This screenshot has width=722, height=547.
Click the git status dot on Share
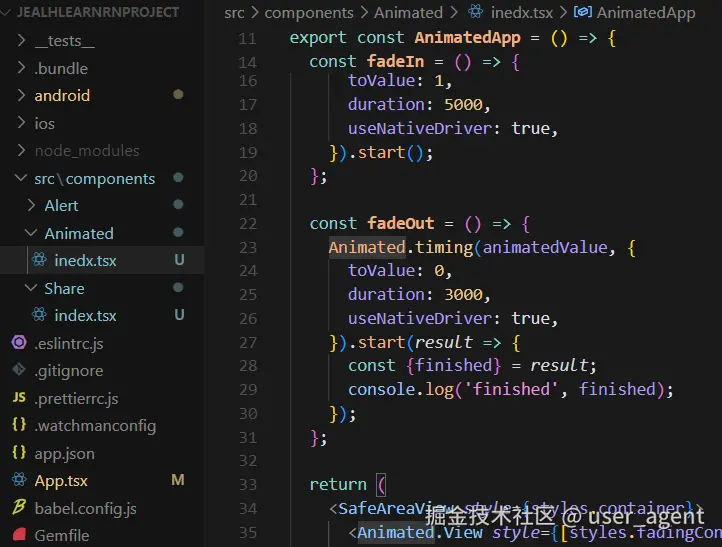pos(178,288)
